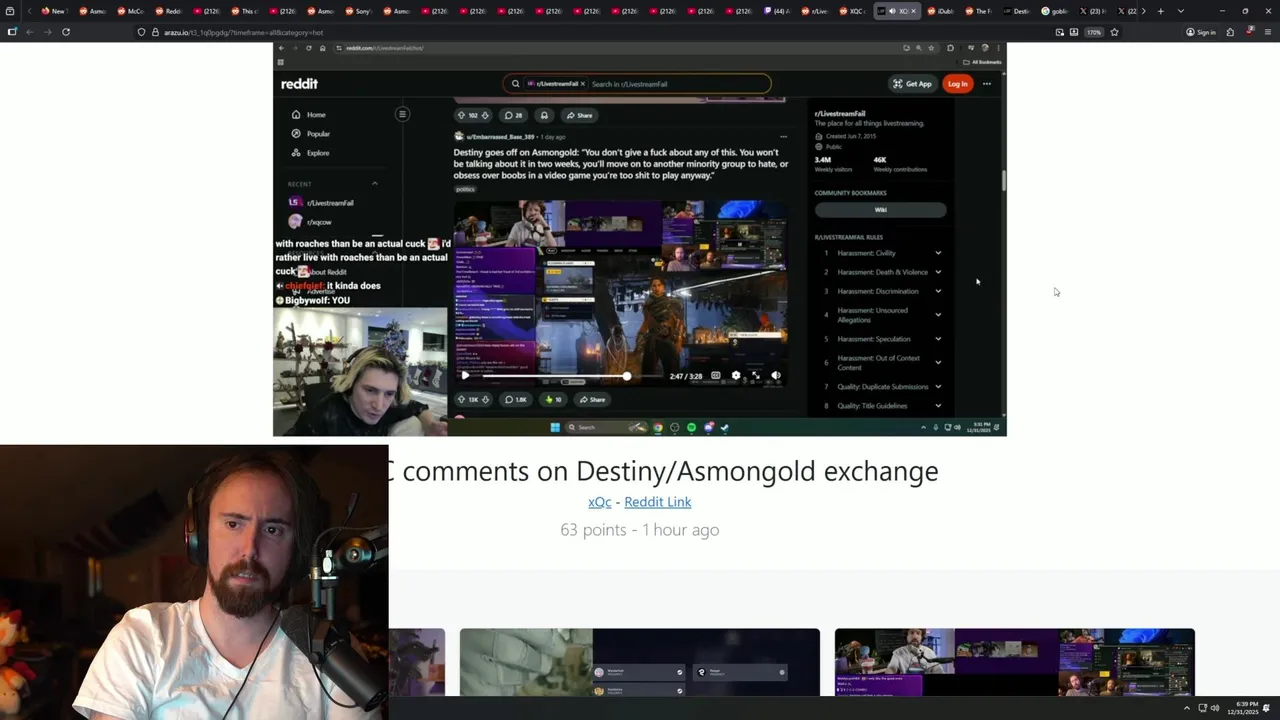Screen dimensions: 1280x720
Task: Click Sign in in the browser toolbar
Action: pos(1201,32)
